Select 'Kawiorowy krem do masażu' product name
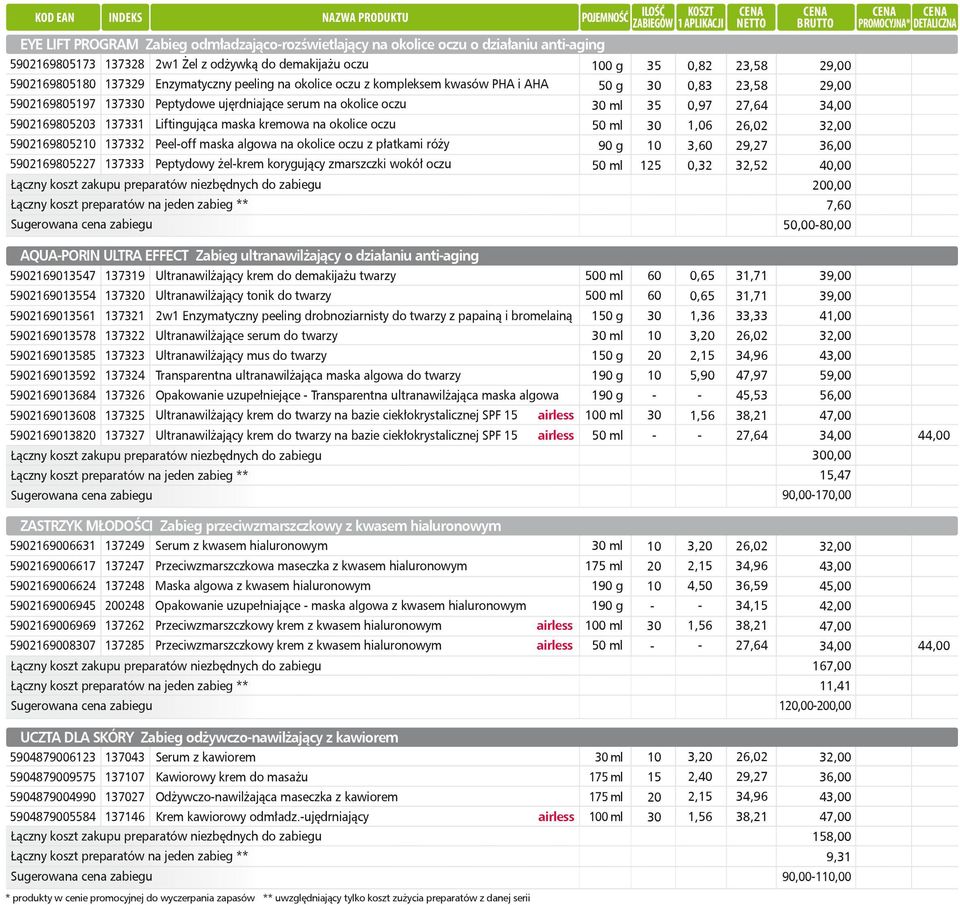960x905 pixels. [231, 777]
